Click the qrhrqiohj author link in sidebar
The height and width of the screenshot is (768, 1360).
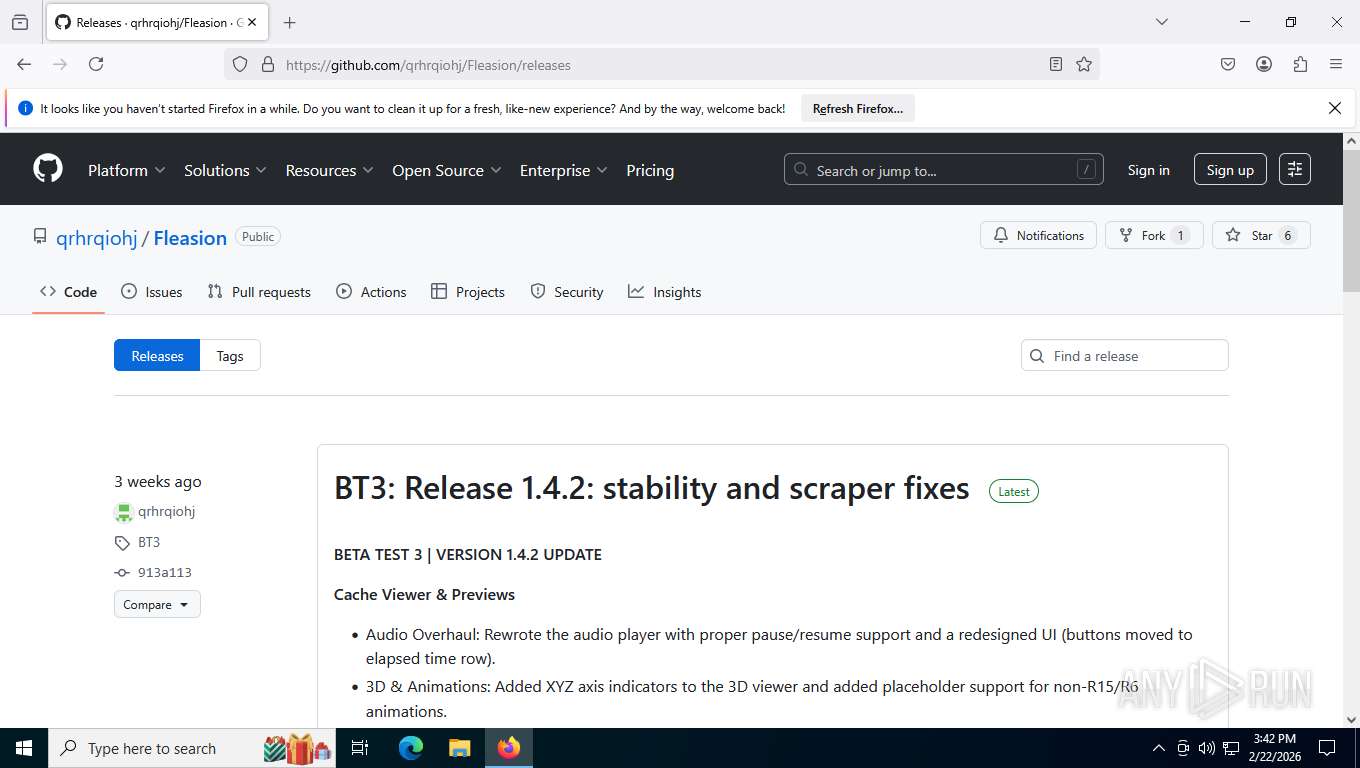[166, 511]
